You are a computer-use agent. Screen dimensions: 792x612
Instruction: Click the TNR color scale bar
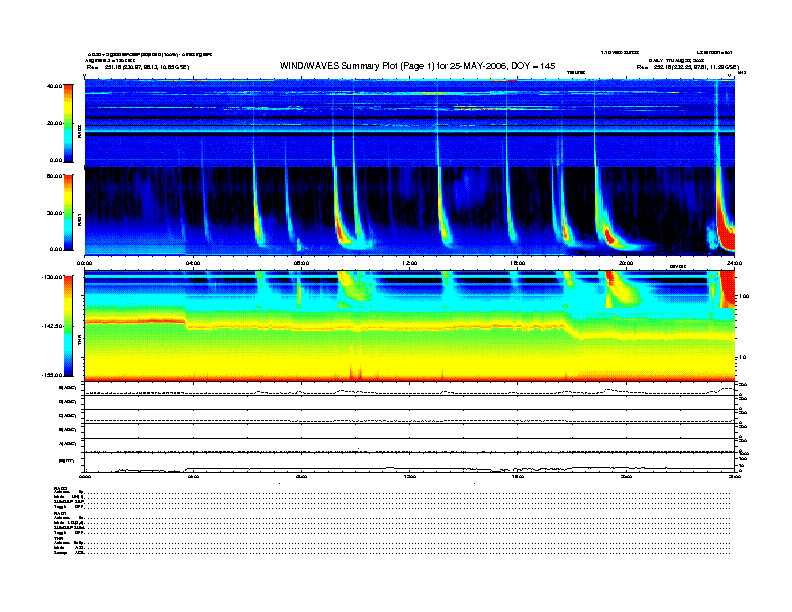click(x=68, y=326)
